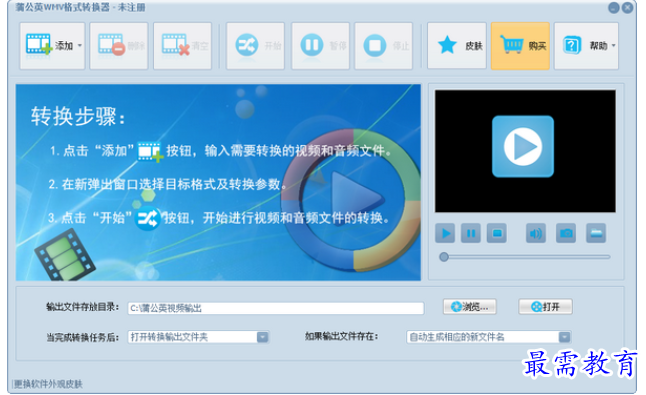Click the 打开 open folder button
Viewport: 646px width, 395px height.
coord(545,307)
